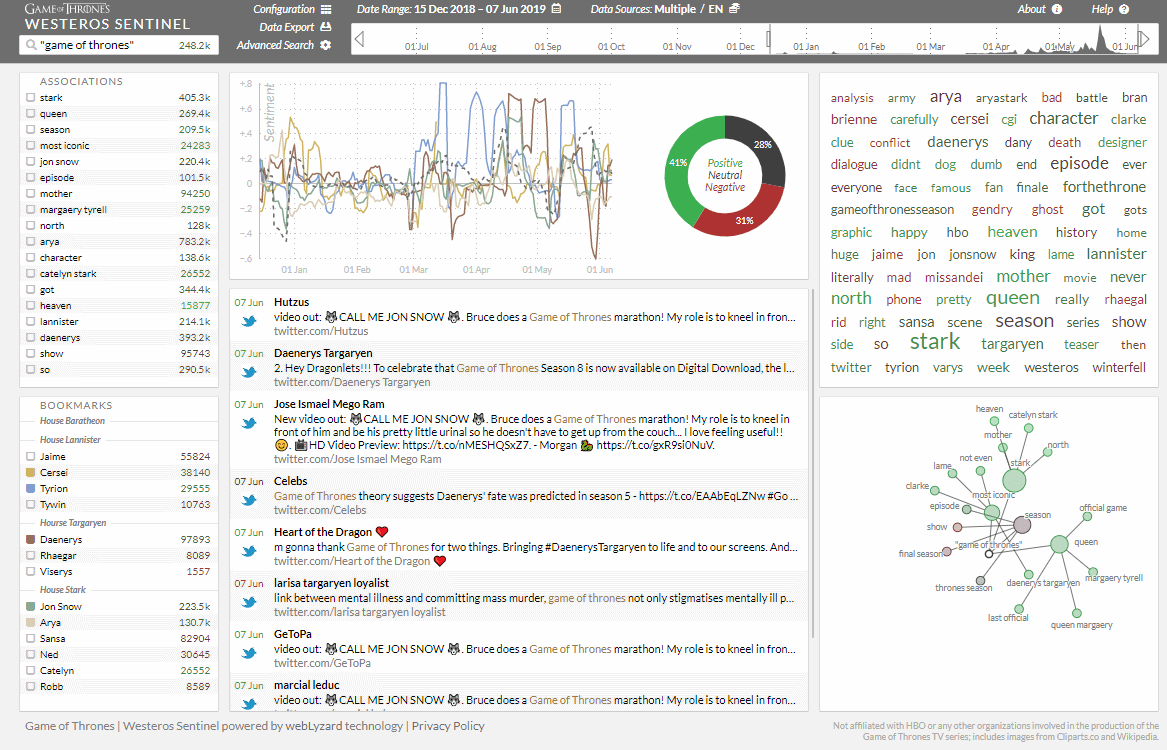Click Twitter icon beside Heart of the Dragon post
The height and width of the screenshot is (750, 1167).
249,551
